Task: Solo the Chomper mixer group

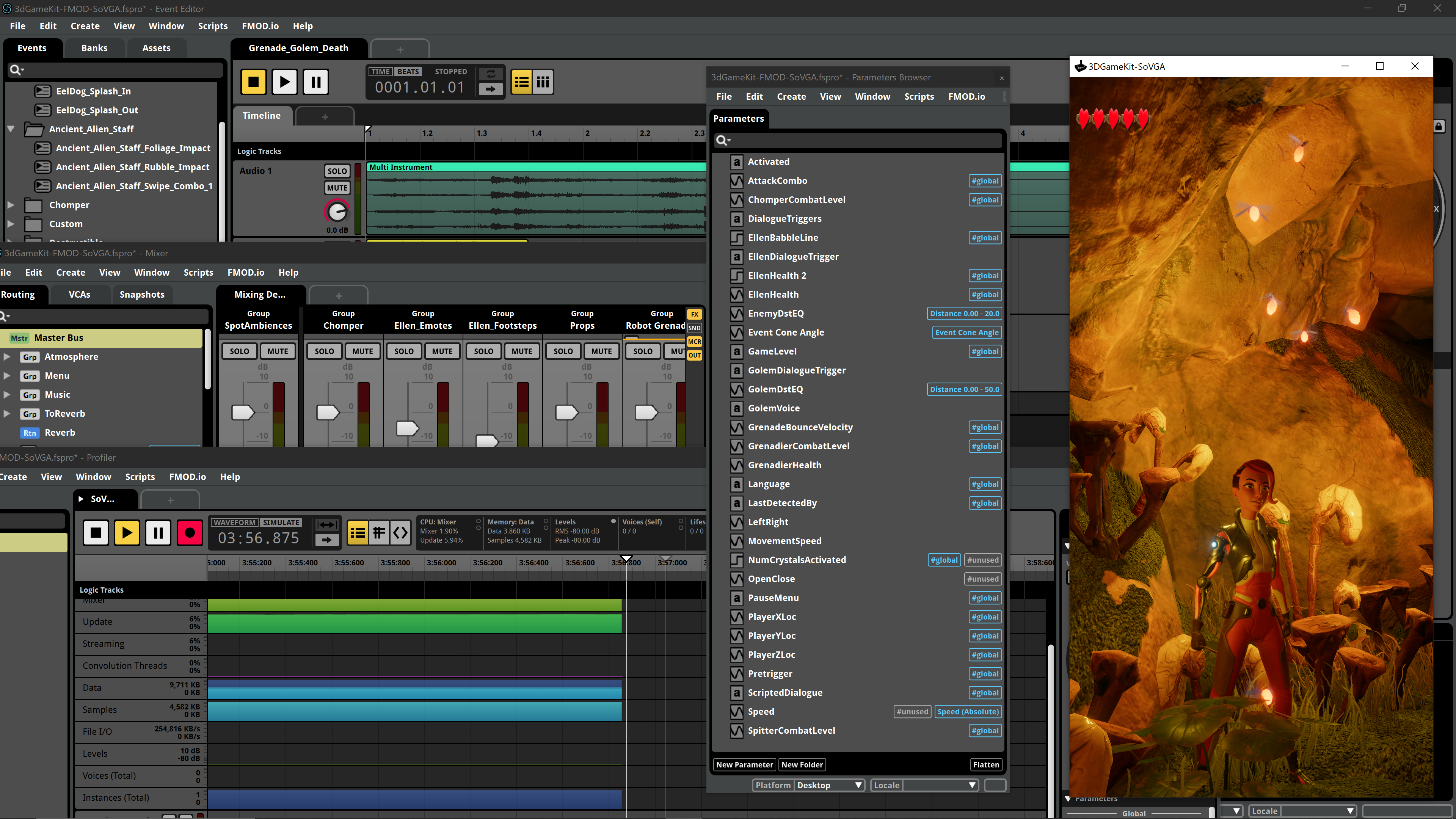Action: [x=325, y=351]
